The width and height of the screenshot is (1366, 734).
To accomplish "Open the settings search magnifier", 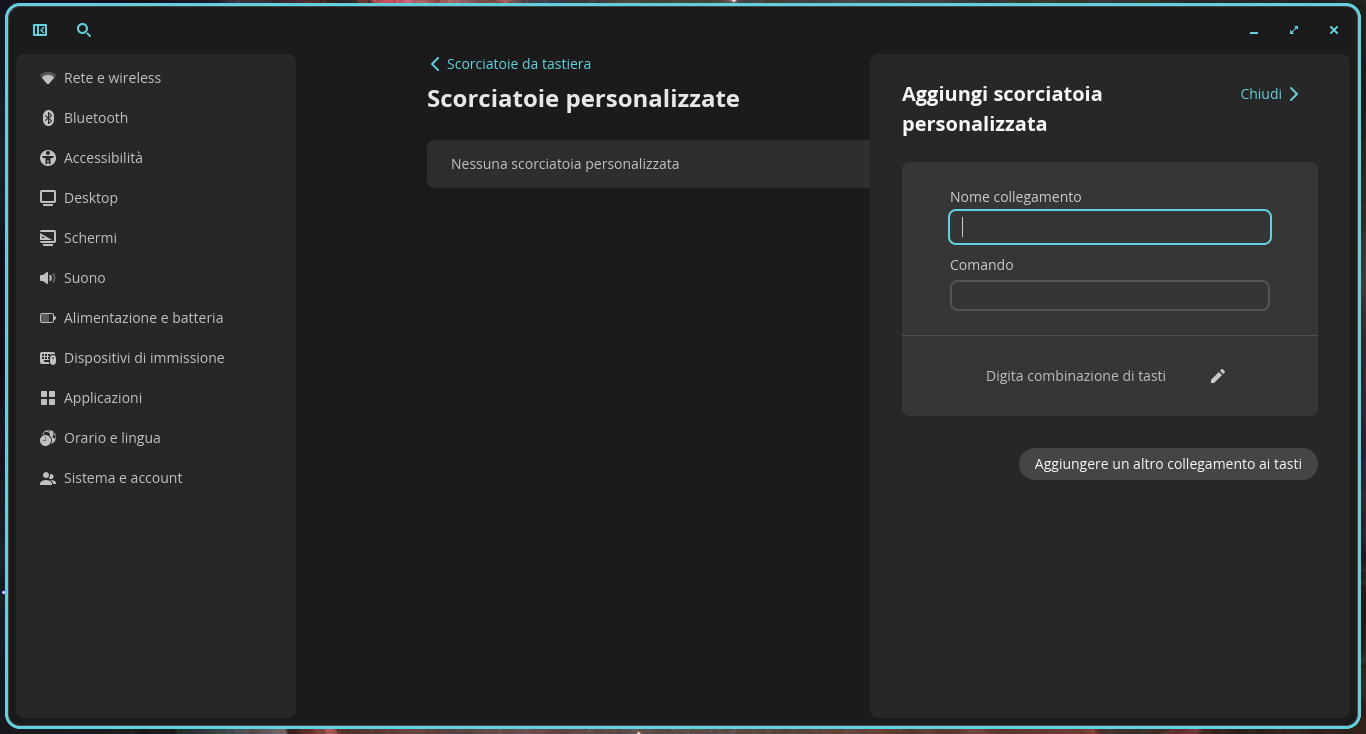I will (x=84, y=30).
